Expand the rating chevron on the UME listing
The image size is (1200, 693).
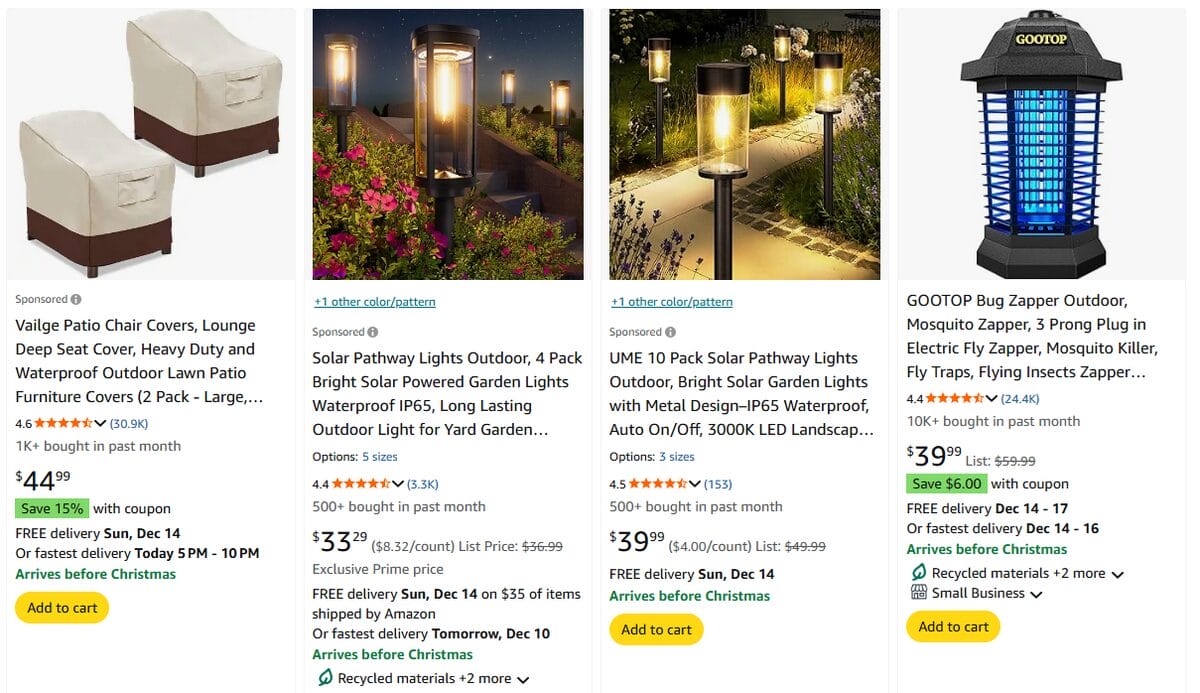point(695,483)
